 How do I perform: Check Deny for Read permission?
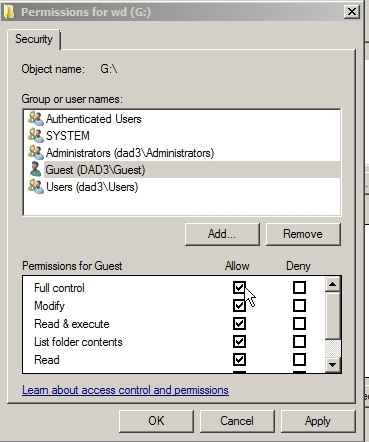tap(299, 359)
